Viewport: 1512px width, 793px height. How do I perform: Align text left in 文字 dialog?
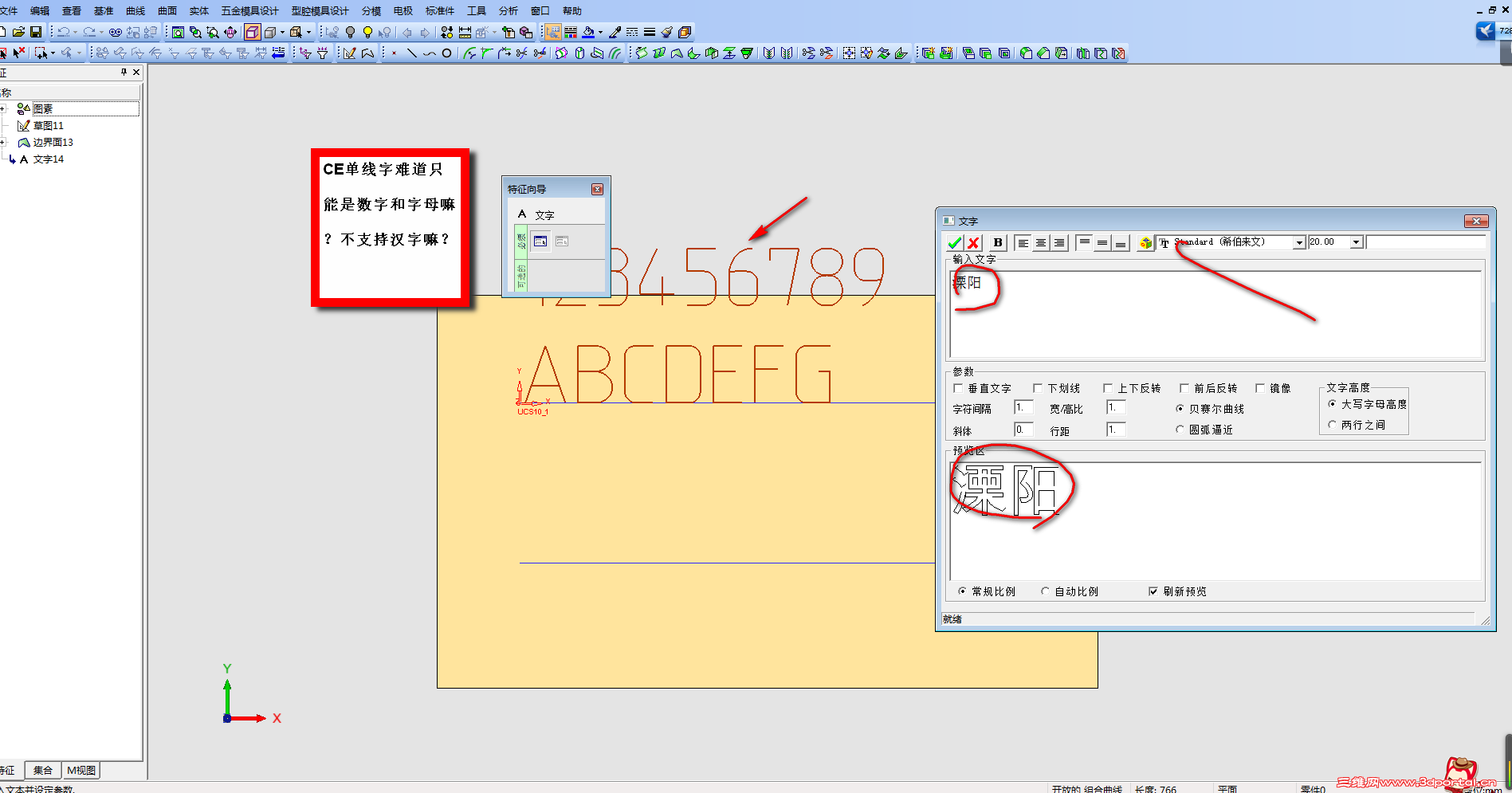1023,242
